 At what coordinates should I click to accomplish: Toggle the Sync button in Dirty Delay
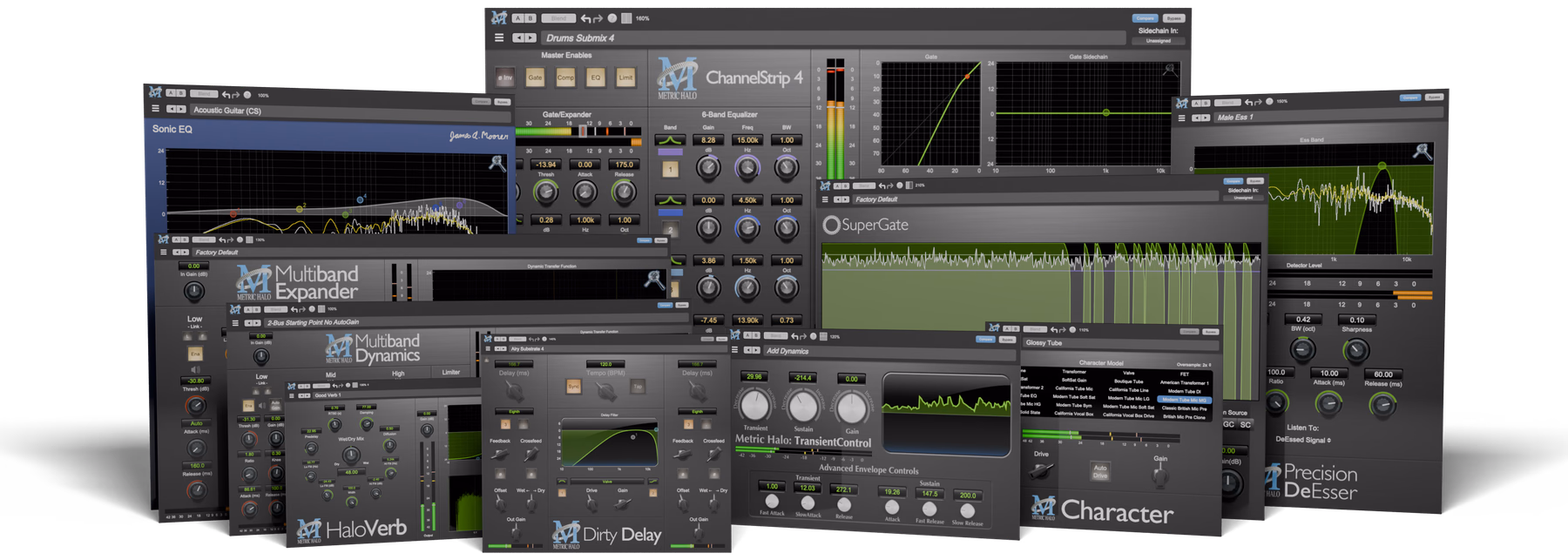coord(573,386)
